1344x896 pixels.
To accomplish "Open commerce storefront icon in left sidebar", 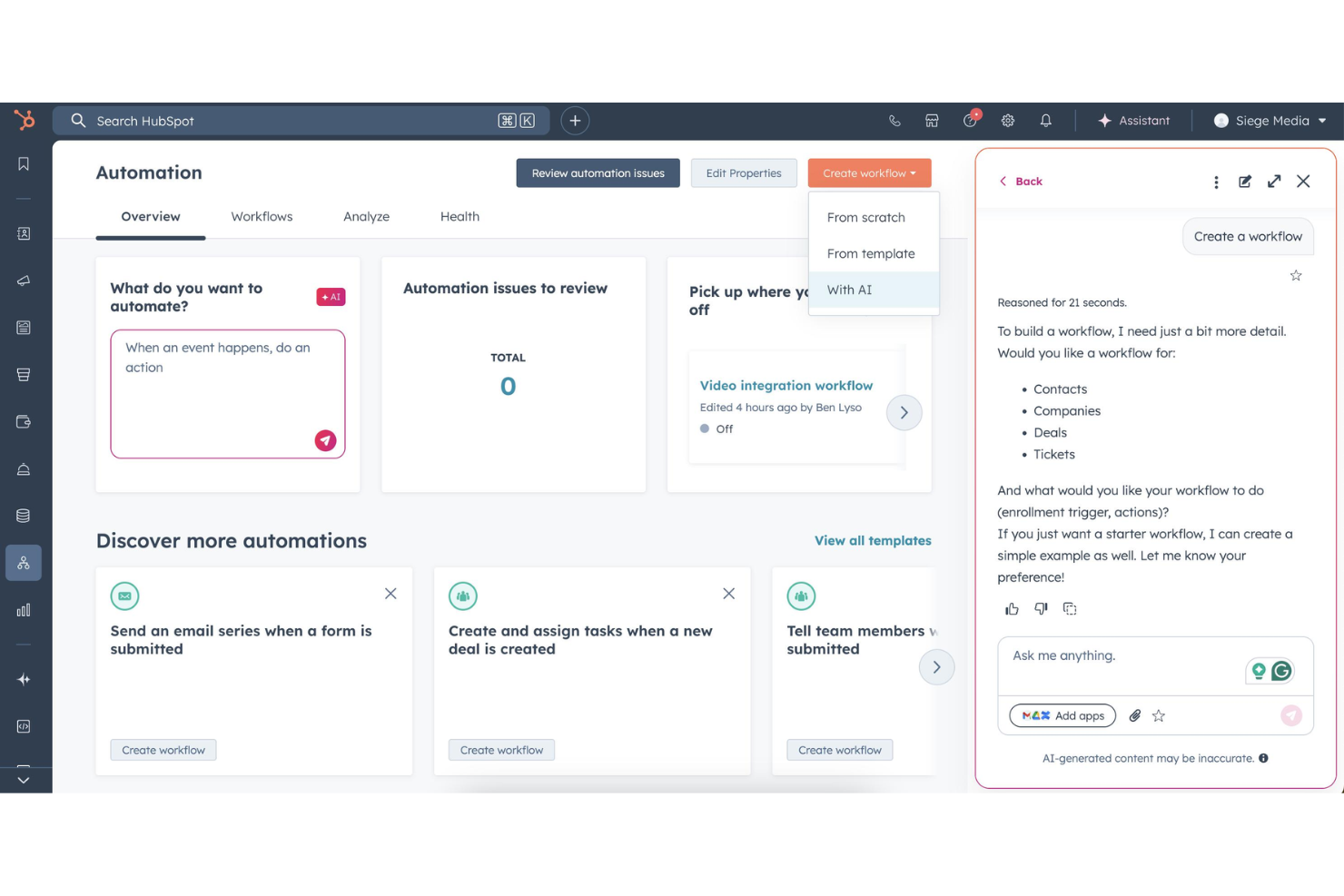I will pyautogui.click(x=24, y=375).
